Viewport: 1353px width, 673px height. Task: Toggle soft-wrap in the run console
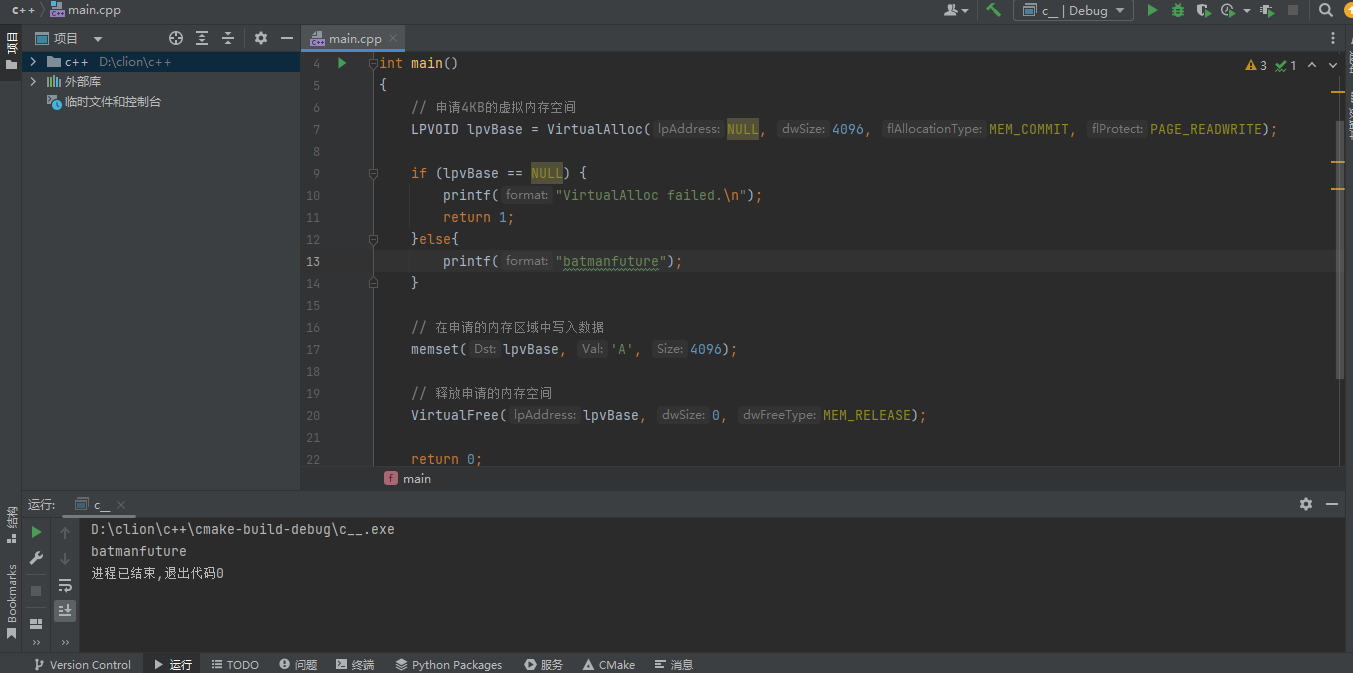(x=65, y=585)
